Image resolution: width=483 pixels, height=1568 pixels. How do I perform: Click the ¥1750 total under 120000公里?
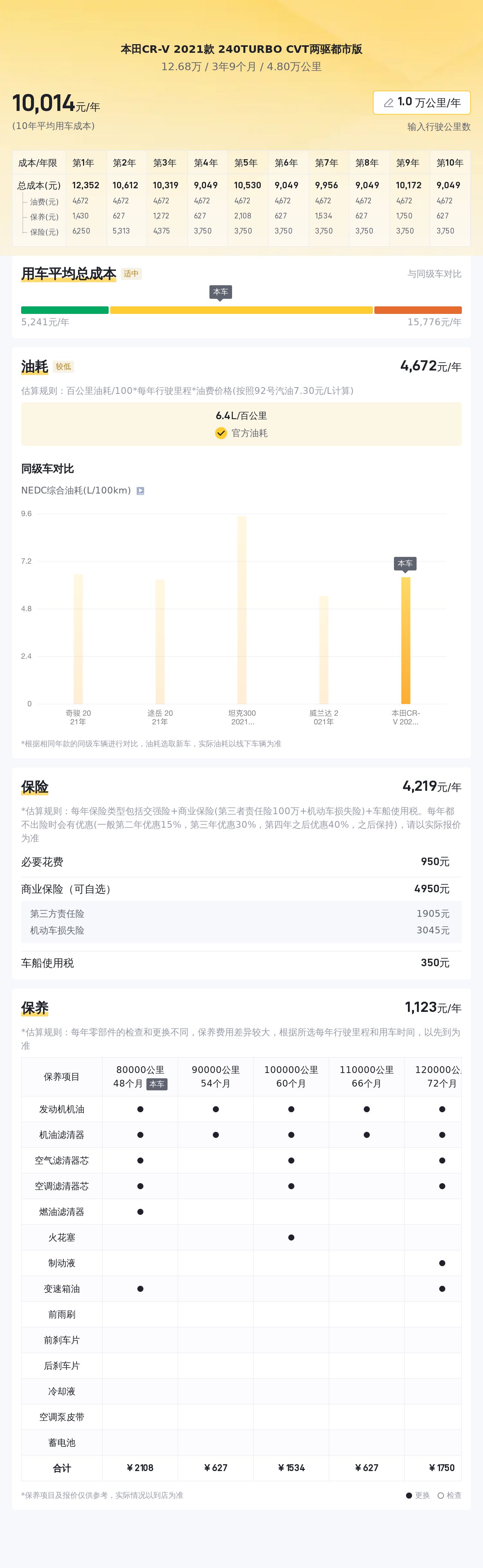pyautogui.click(x=442, y=1468)
